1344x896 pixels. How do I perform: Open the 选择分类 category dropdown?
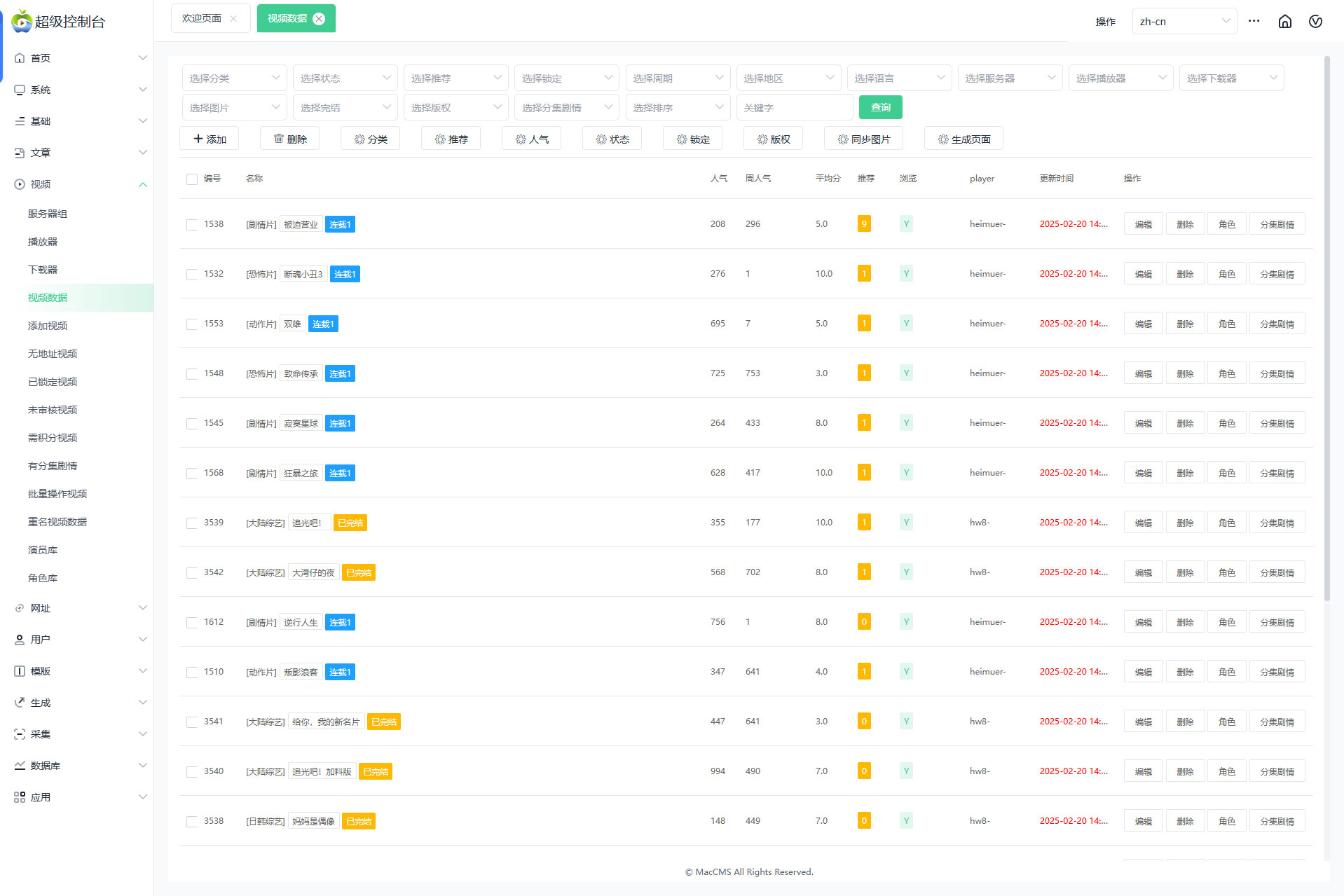(234, 78)
